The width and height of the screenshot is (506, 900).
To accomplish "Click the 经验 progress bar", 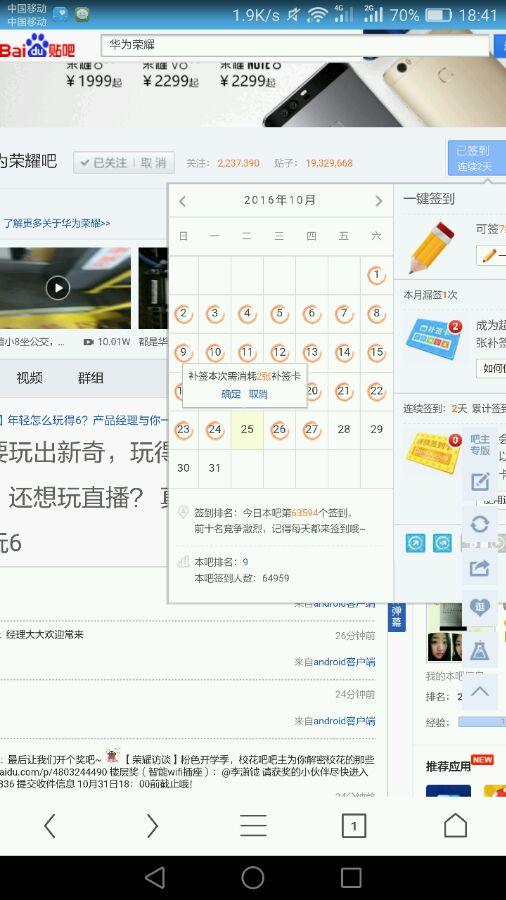I will (x=482, y=722).
